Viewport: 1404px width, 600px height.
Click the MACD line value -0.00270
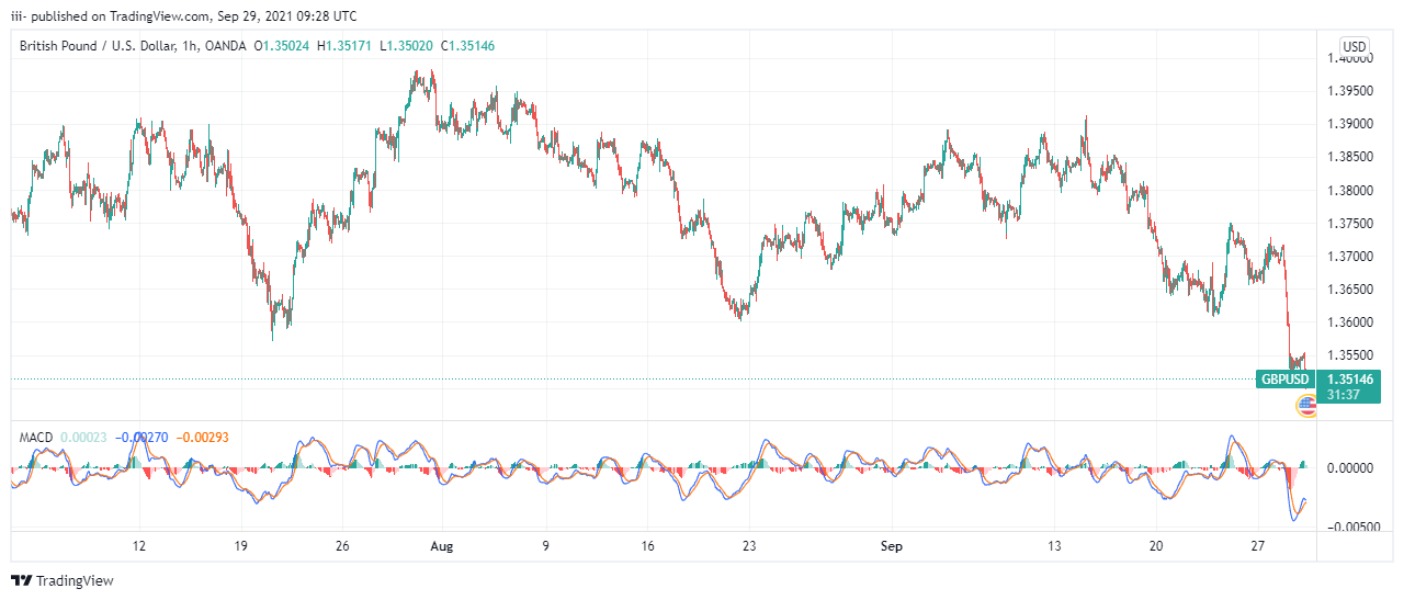[x=141, y=437]
